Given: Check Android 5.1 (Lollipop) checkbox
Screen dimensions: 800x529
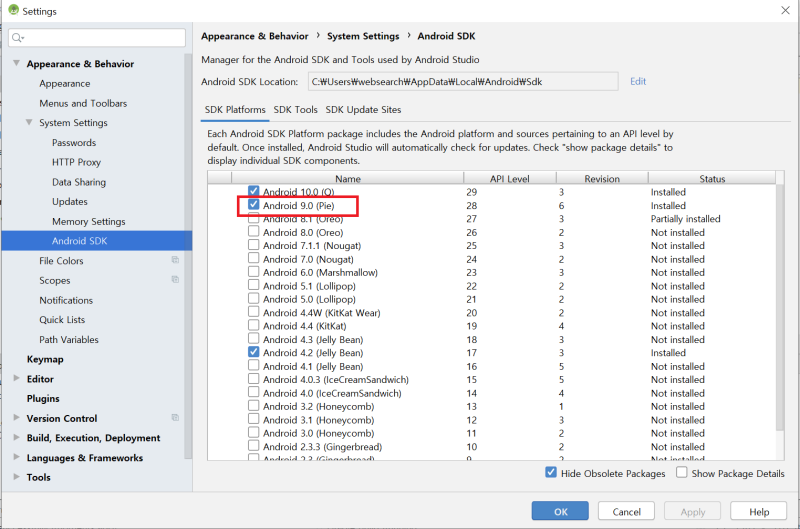Looking at the screenshot, I should 254,285.
